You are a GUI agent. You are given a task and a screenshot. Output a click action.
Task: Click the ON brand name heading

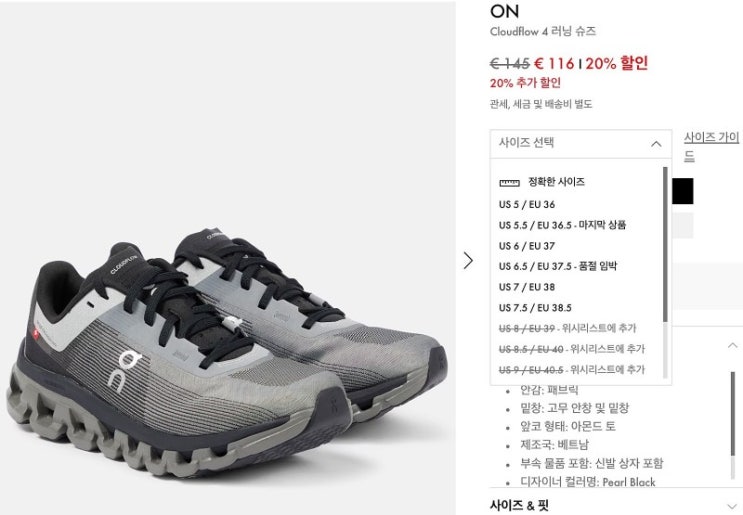click(505, 11)
